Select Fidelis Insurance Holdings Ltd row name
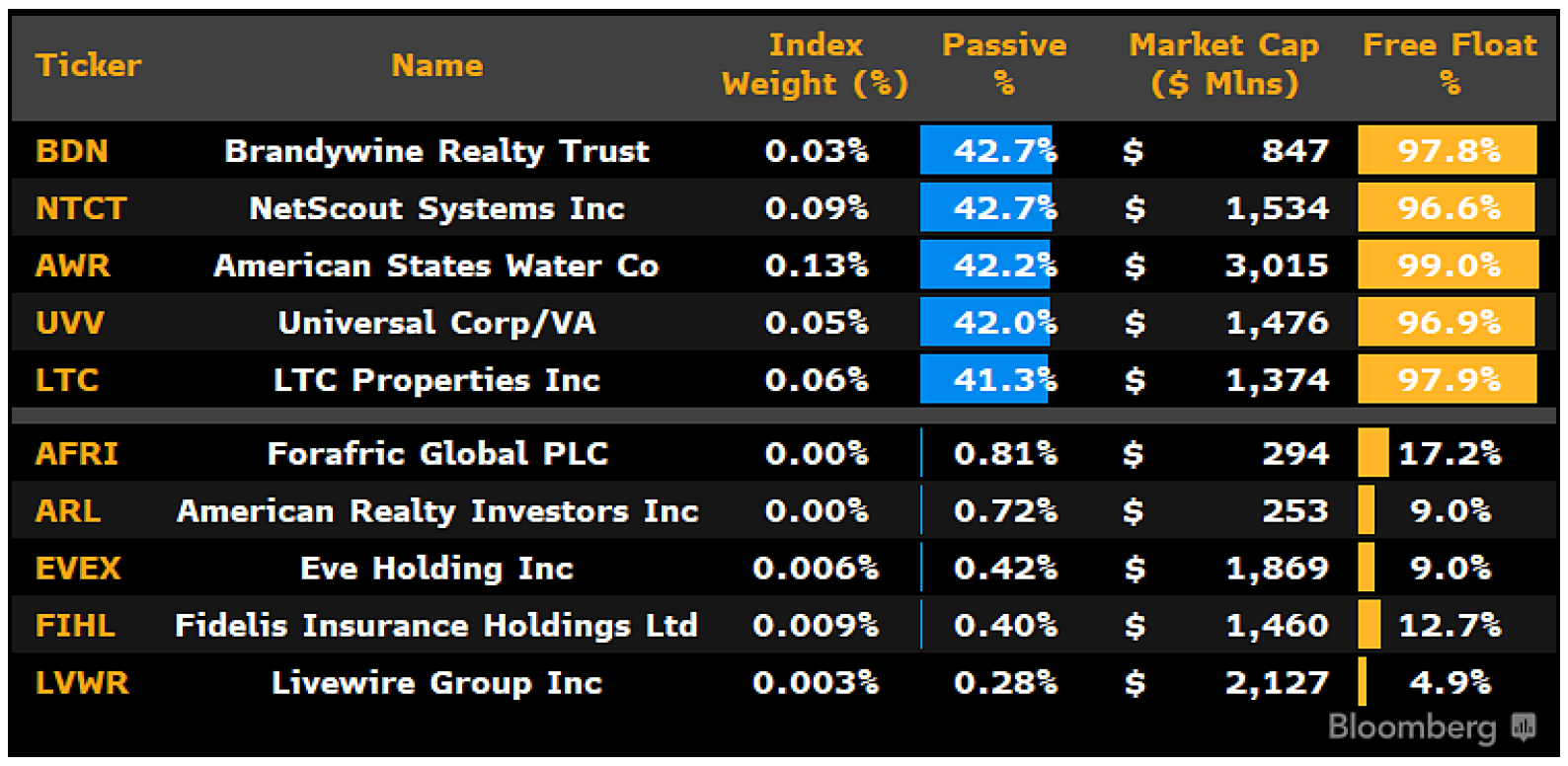The image size is (1568, 766). [435, 626]
